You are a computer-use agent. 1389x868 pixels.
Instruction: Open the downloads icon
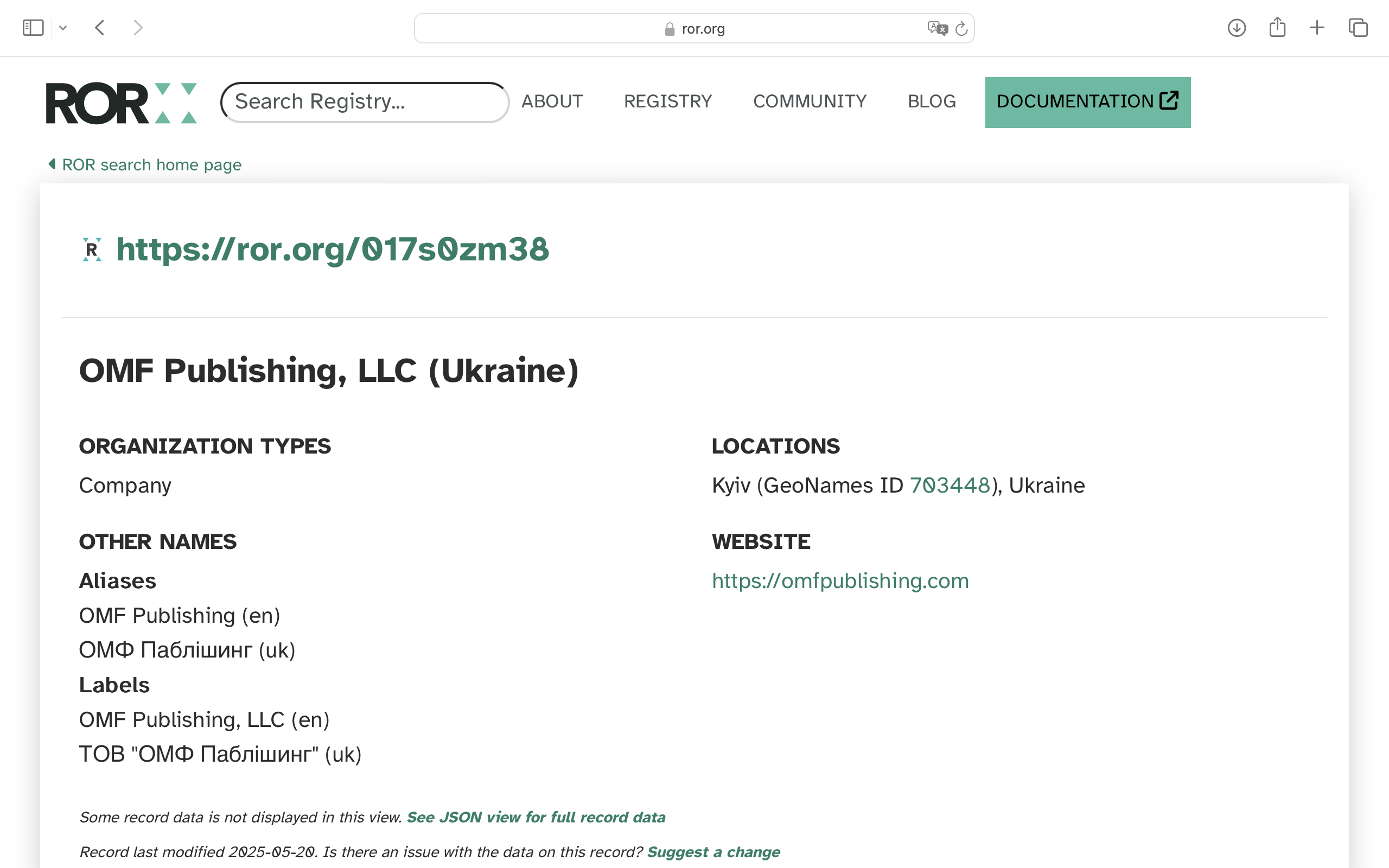tap(1237, 28)
